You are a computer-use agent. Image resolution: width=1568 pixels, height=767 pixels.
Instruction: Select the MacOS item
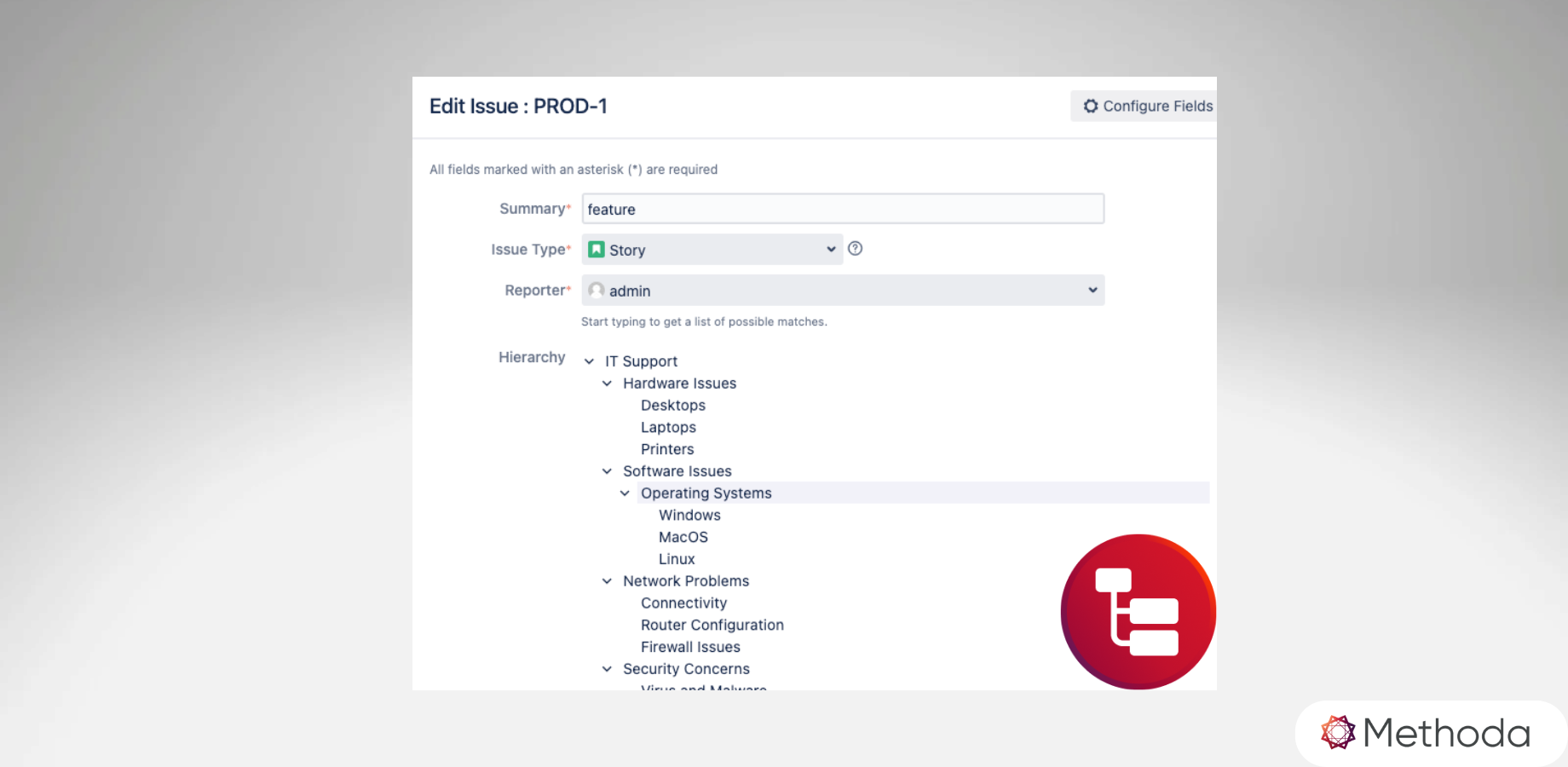click(x=683, y=537)
